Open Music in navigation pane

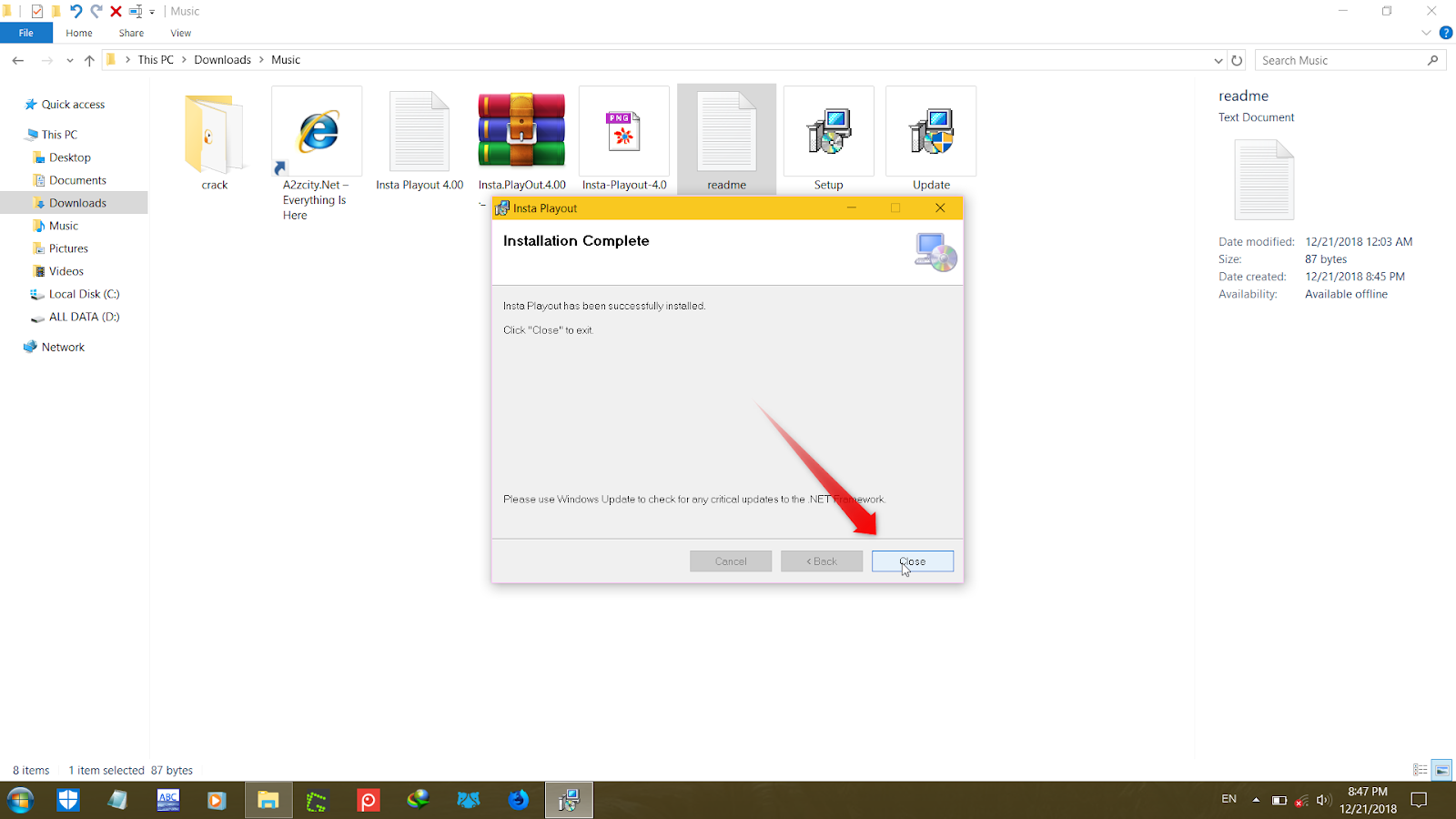coord(63,226)
